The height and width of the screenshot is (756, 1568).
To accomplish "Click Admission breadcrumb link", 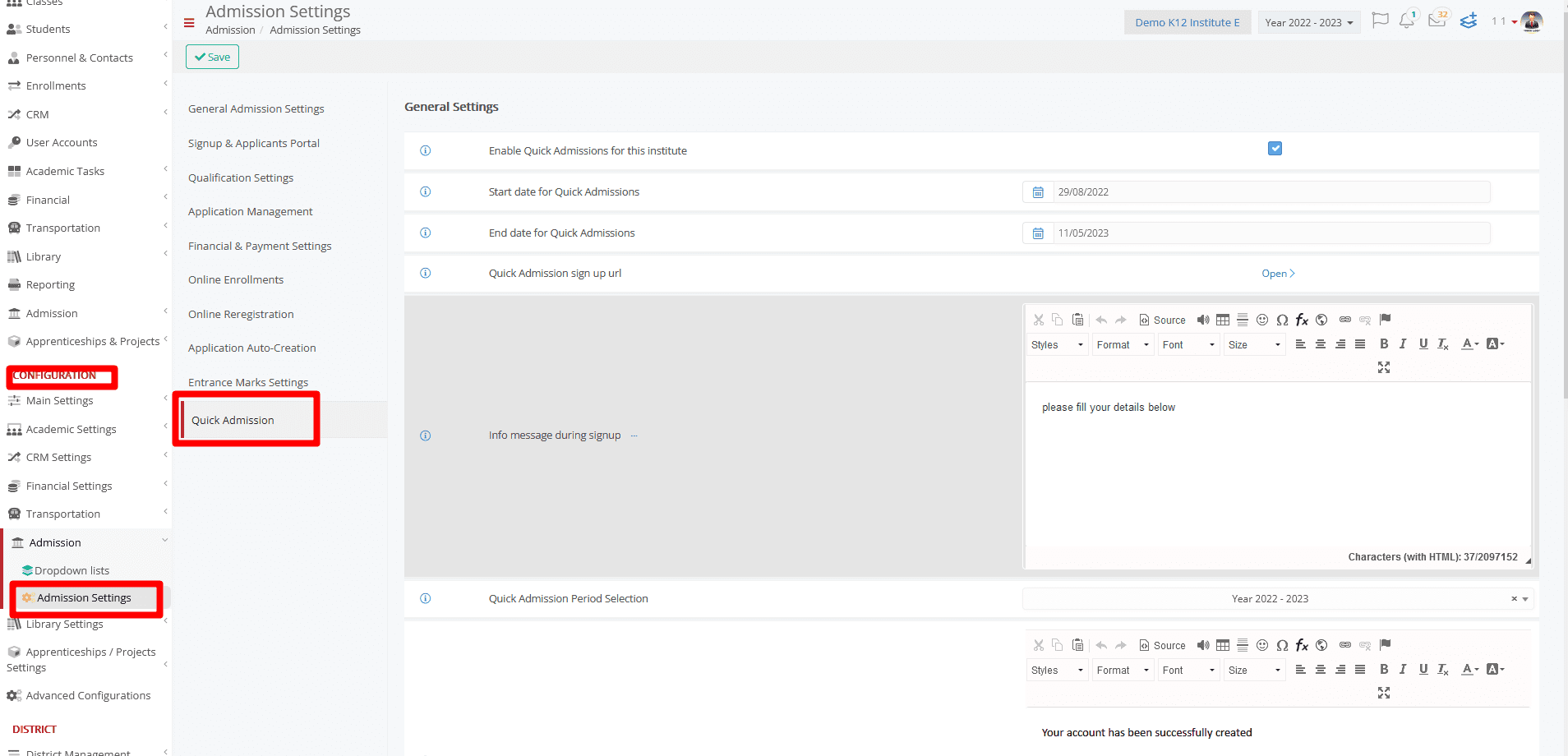I will pos(230,30).
